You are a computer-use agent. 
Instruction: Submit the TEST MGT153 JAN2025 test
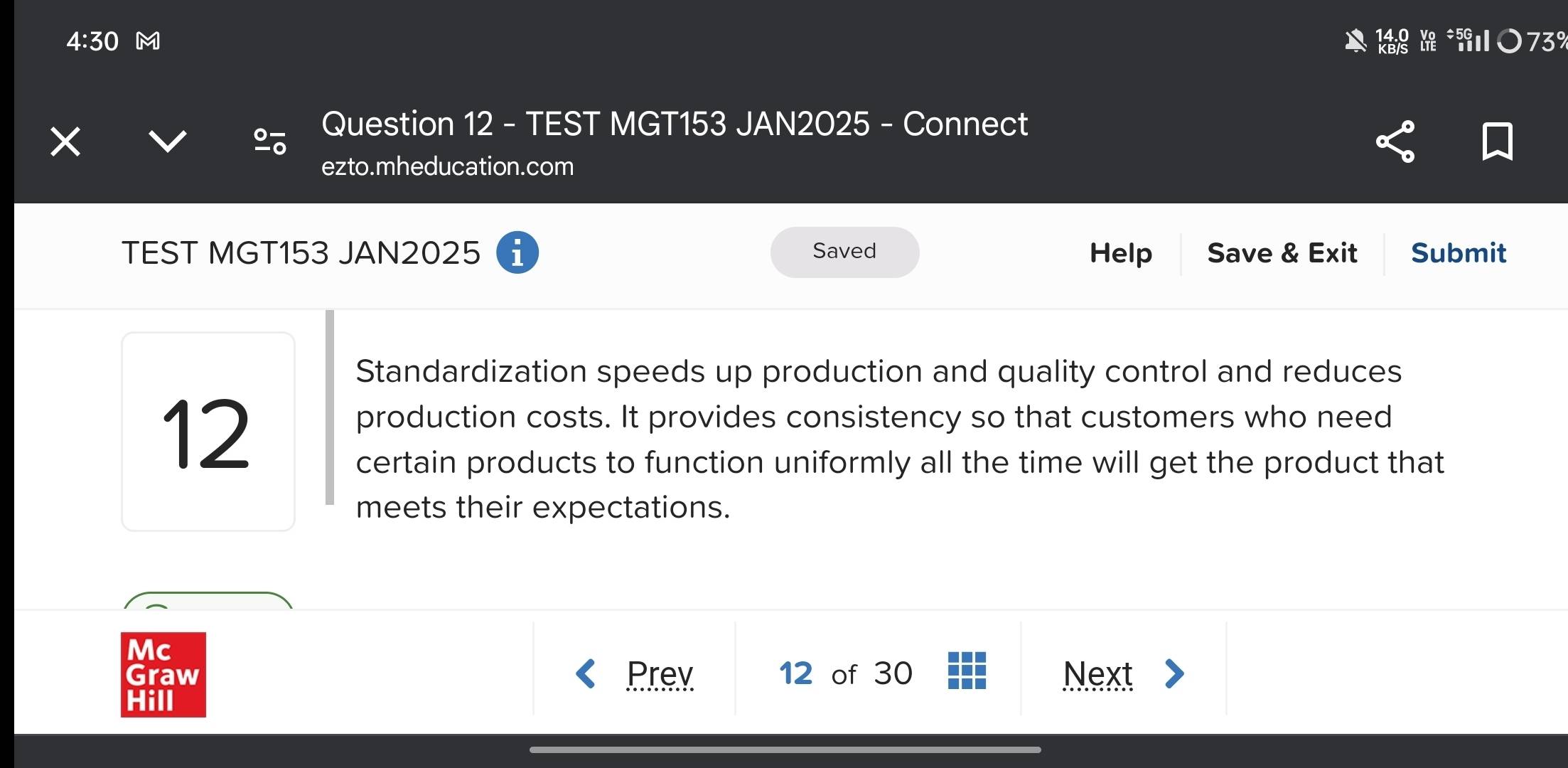pos(1458,252)
